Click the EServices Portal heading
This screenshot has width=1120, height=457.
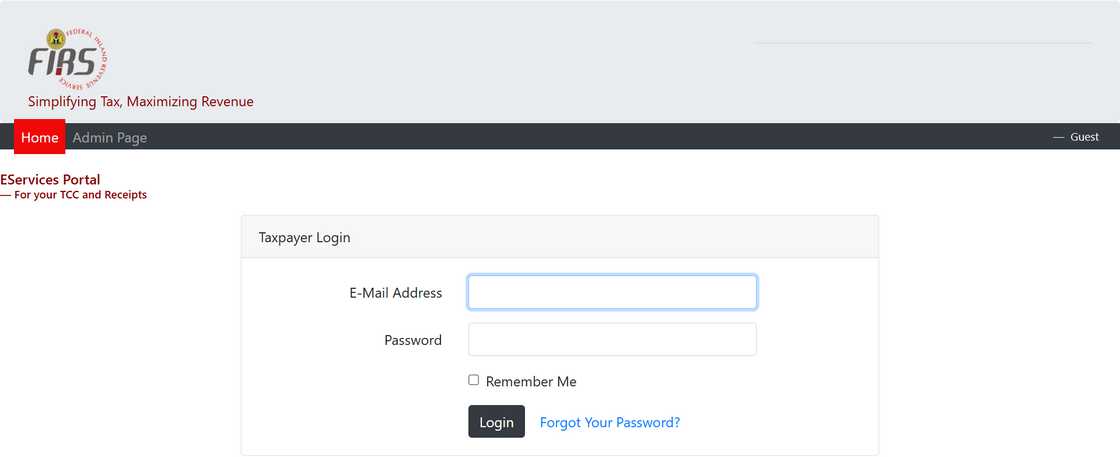pos(50,180)
